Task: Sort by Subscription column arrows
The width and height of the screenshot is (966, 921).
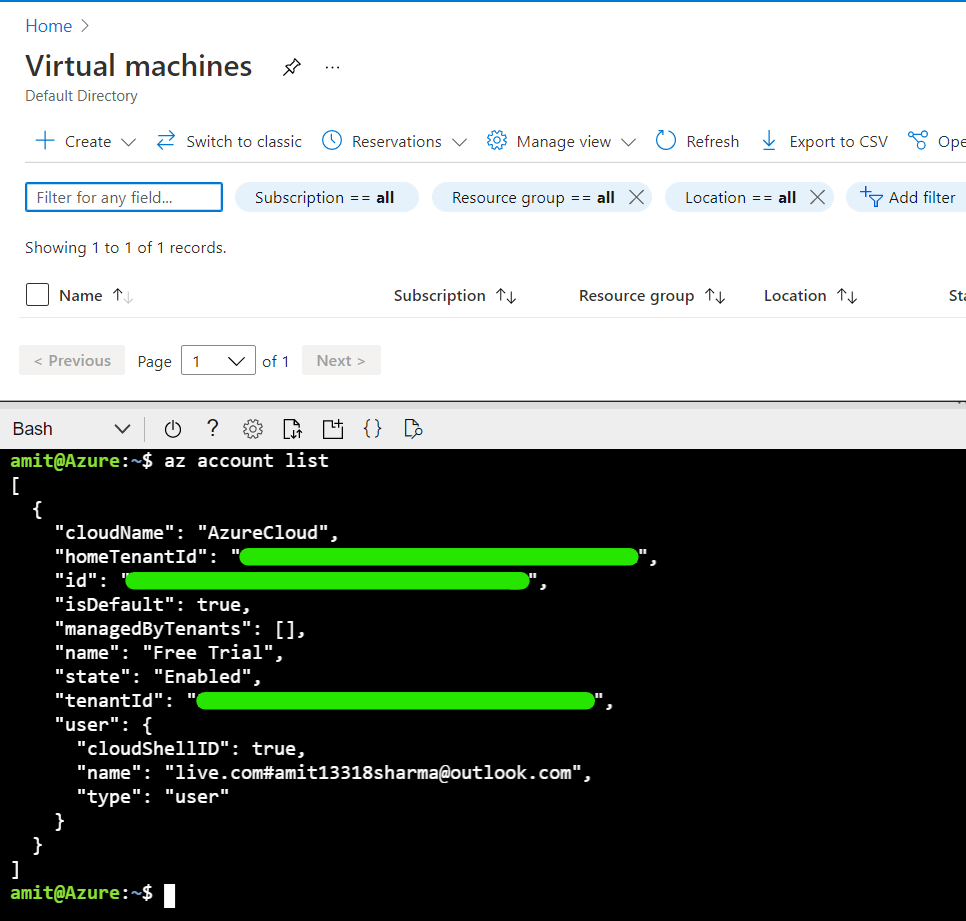Action: click(506, 296)
